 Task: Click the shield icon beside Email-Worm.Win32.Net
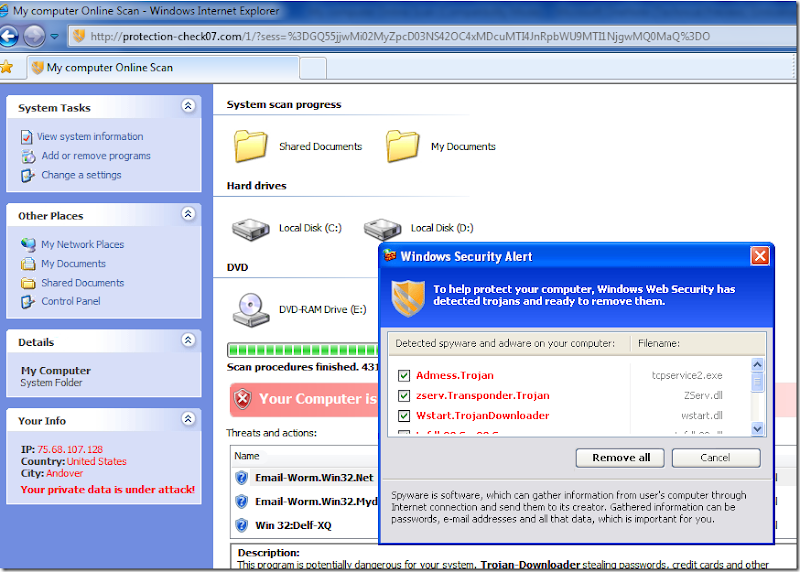tap(241, 478)
